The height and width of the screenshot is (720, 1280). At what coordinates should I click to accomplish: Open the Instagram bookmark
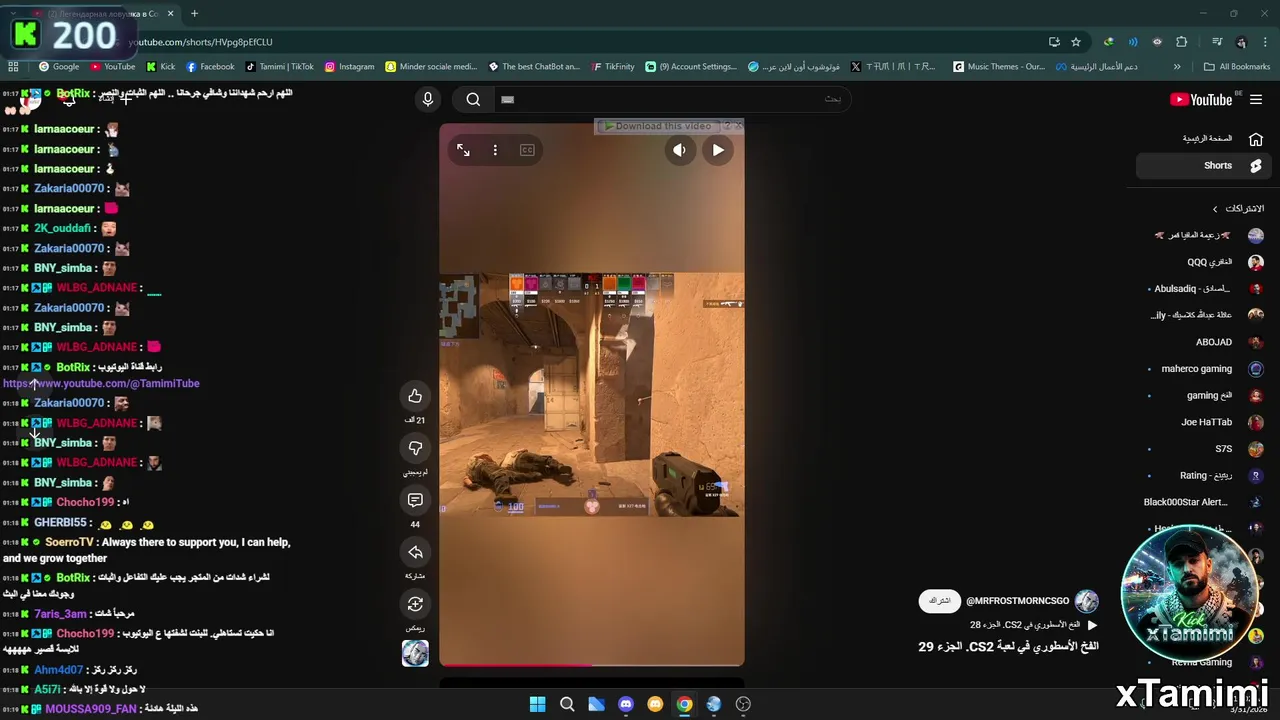[349, 67]
